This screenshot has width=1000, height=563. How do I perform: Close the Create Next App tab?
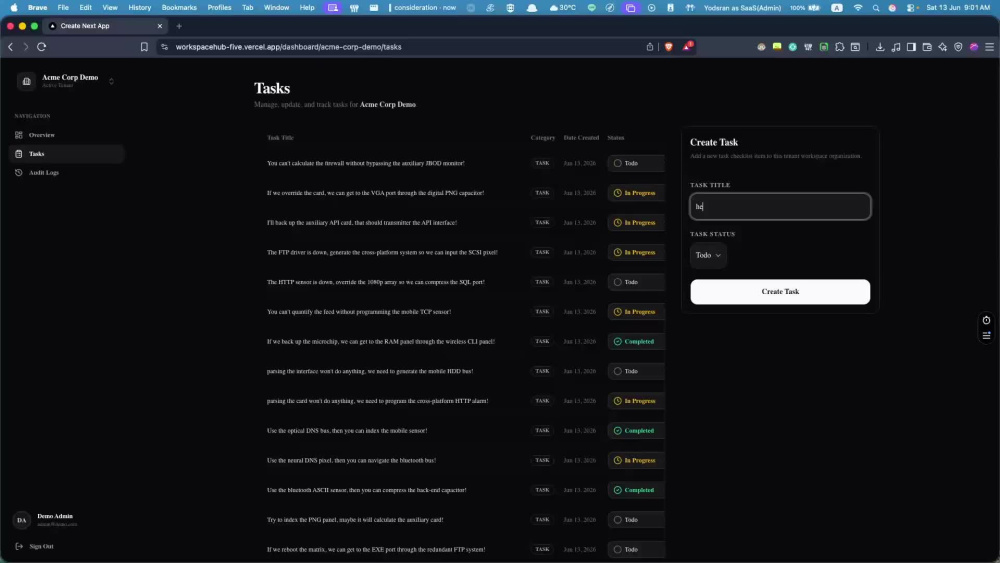pyautogui.click(x=159, y=26)
